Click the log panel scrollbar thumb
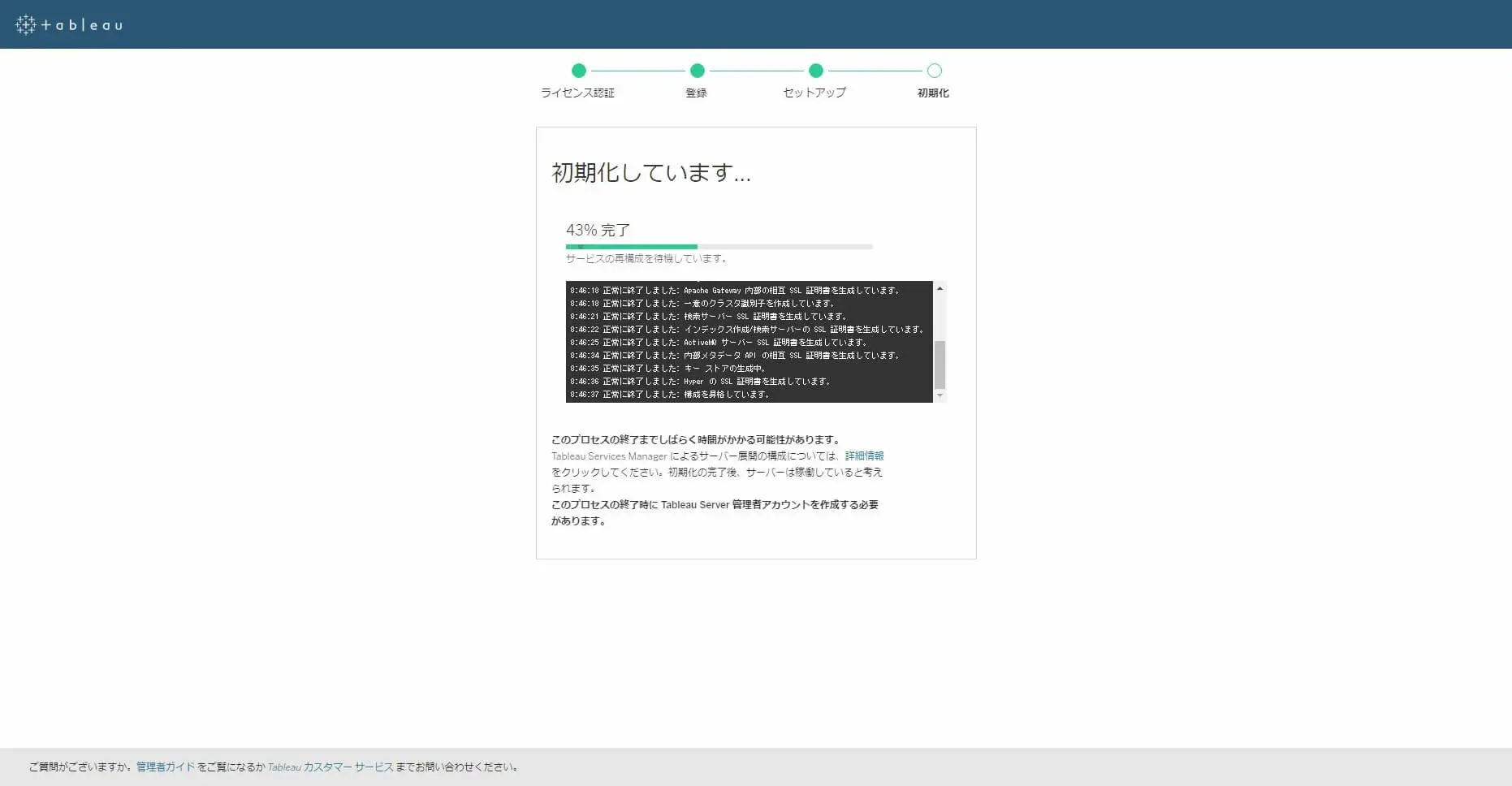 click(940, 365)
